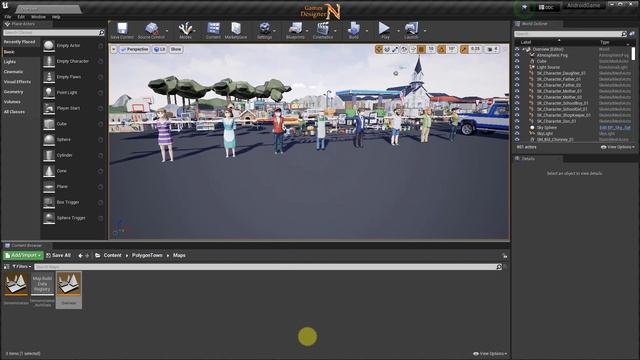Toggle viewport rotation snapping icon

pos(441,49)
